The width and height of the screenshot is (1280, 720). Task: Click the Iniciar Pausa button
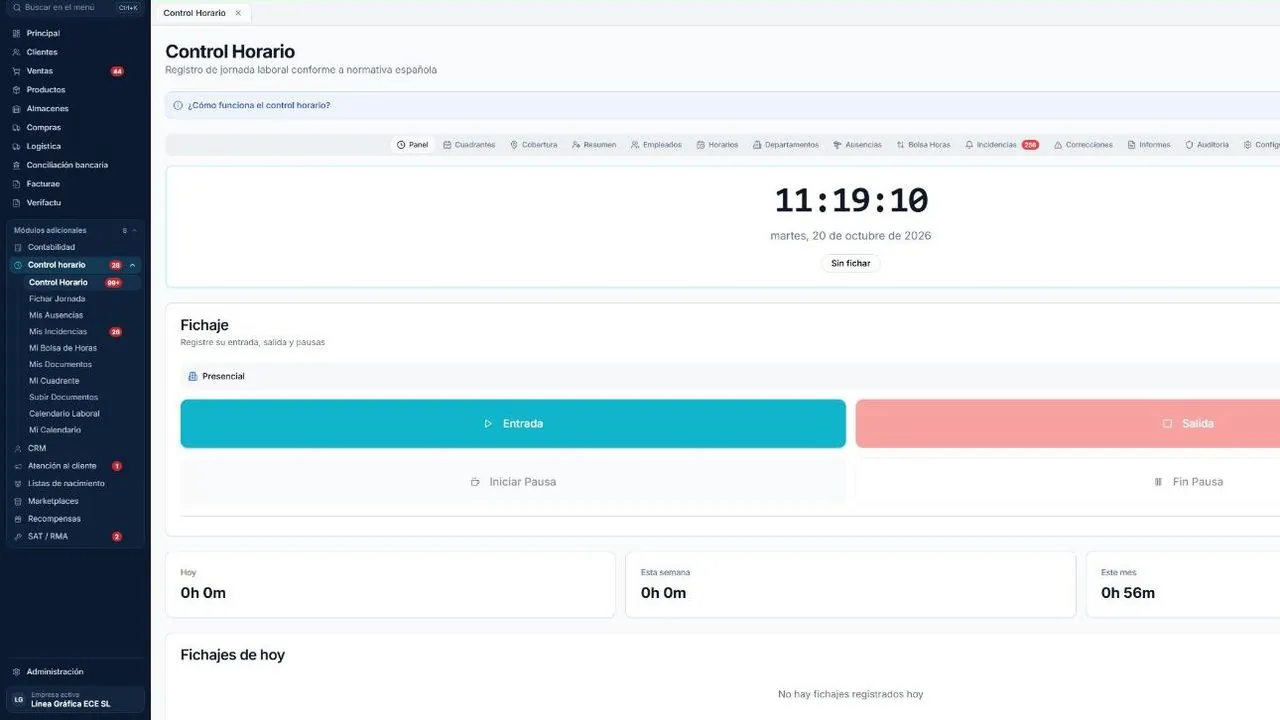(513, 482)
